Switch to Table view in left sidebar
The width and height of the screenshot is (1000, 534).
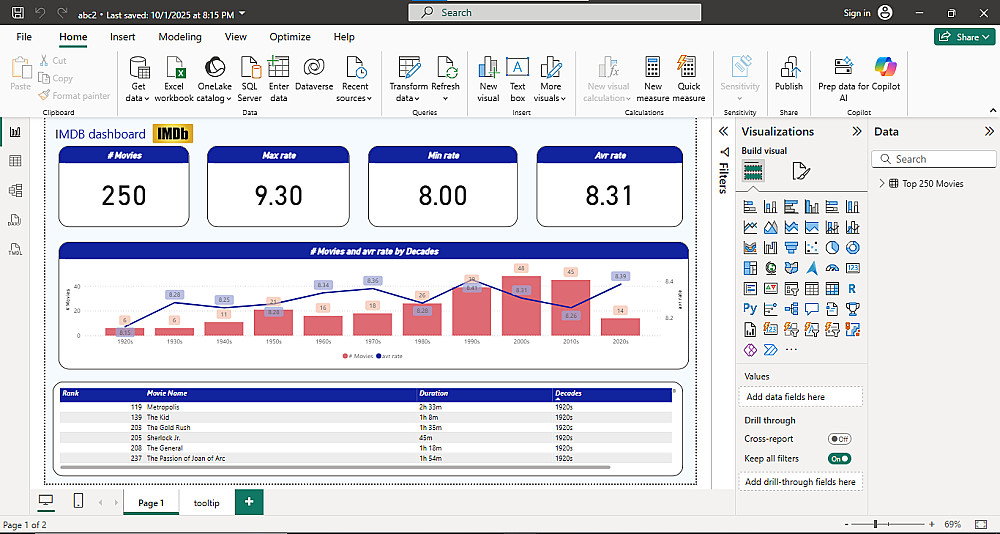[15, 161]
